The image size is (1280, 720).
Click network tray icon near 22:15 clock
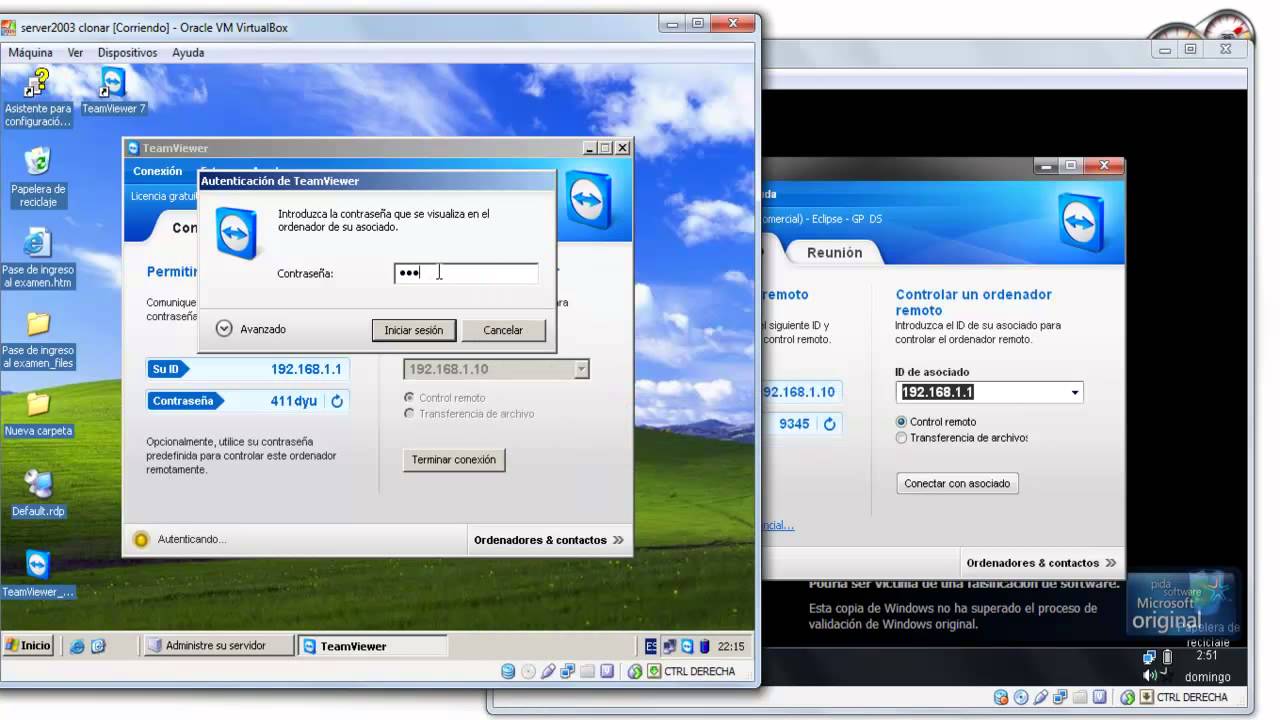pyautogui.click(x=670, y=646)
